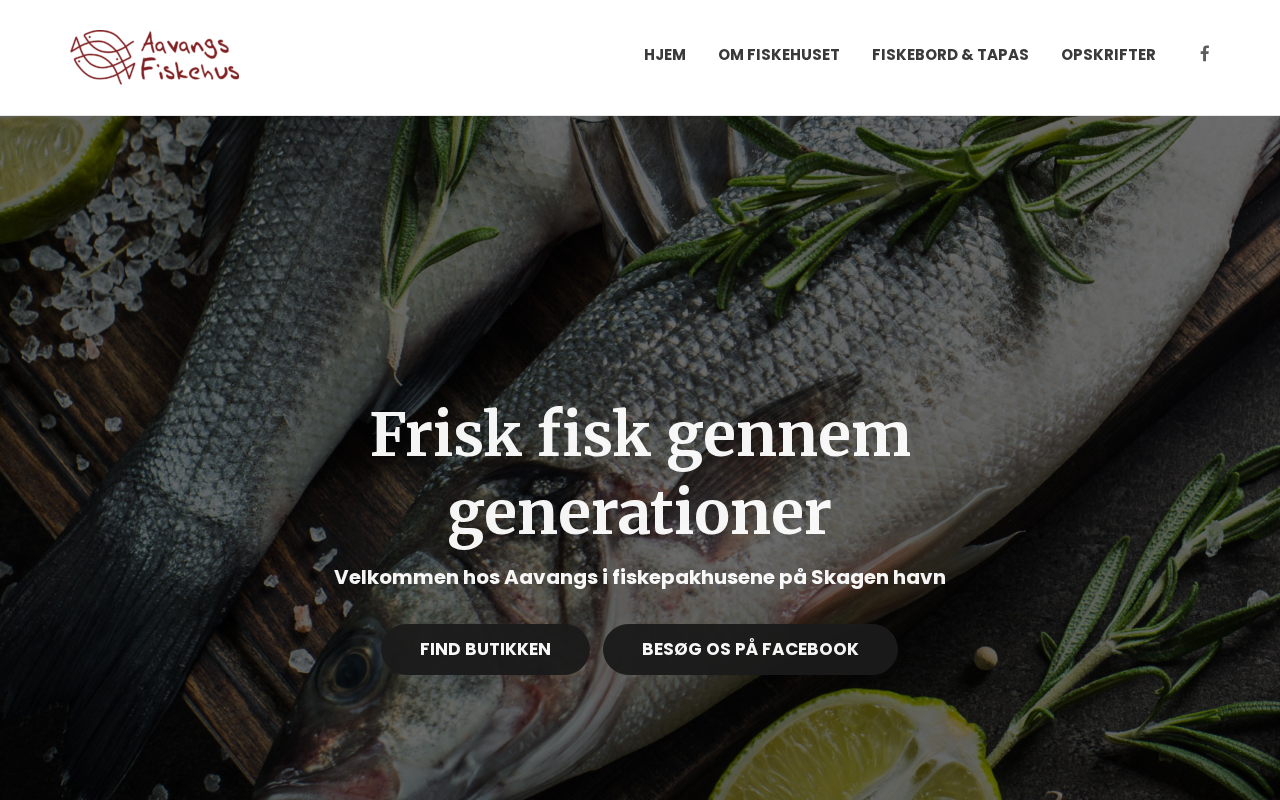The height and width of the screenshot is (800, 1280).
Task: Click the fish symbol in the logo
Action: (x=102, y=57)
